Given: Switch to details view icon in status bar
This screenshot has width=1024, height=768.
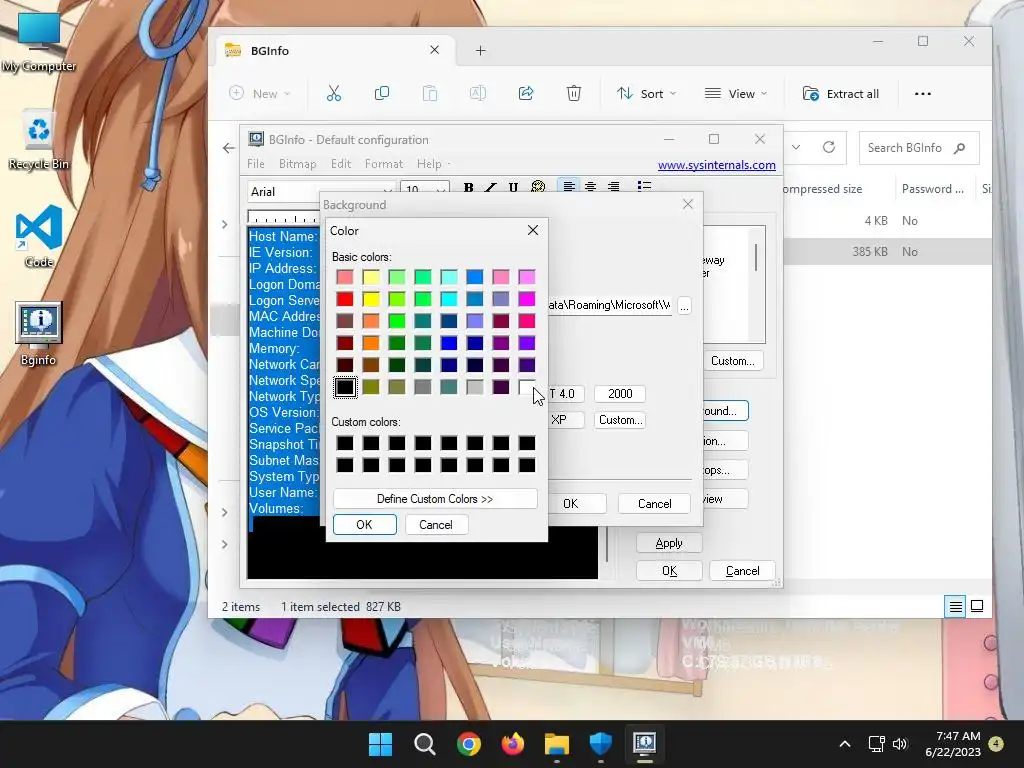Looking at the screenshot, I should (955, 607).
